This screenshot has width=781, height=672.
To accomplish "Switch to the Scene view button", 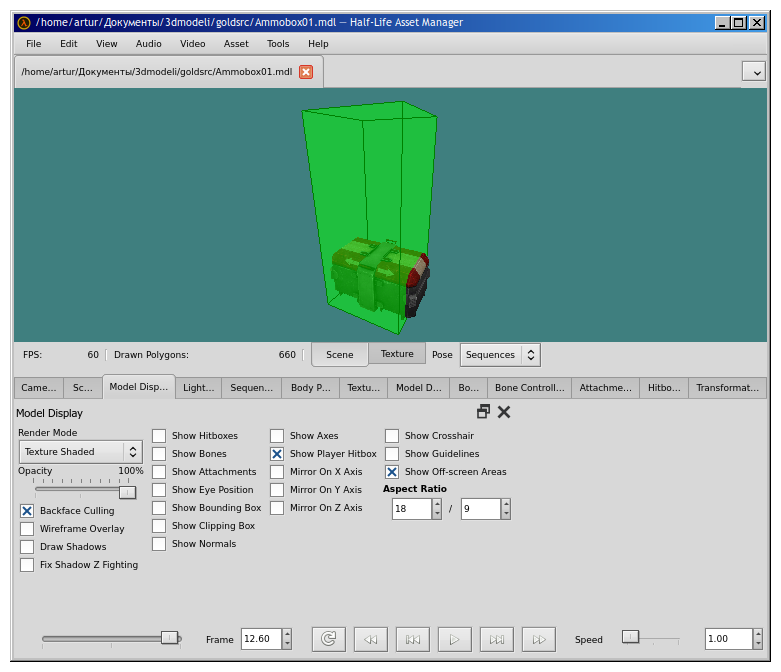I will (x=340, y=355).
